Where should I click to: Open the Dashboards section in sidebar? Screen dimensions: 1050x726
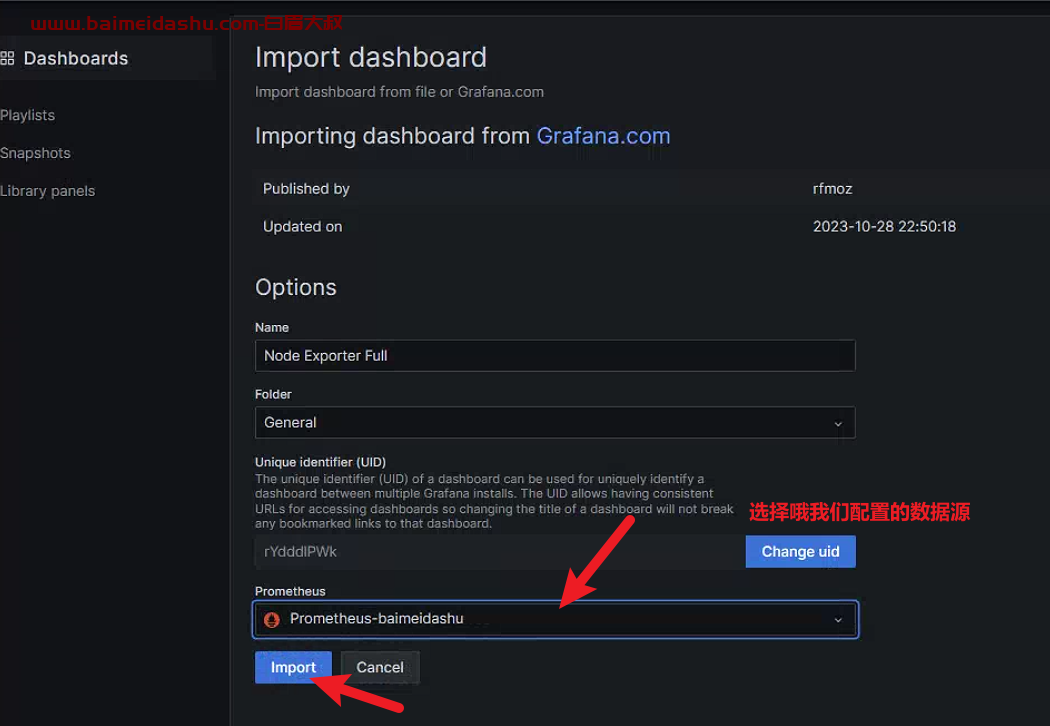[x=76, y=58]
